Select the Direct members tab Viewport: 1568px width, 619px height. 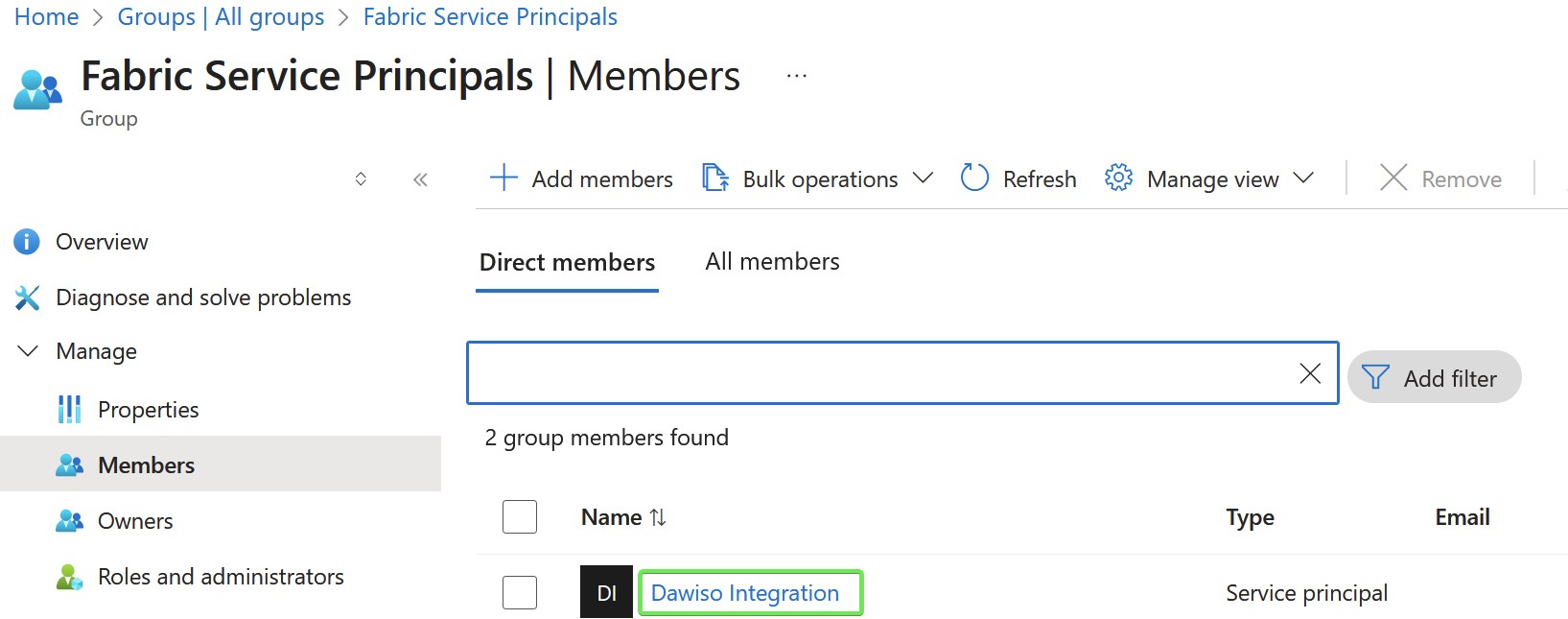[566, 261]
